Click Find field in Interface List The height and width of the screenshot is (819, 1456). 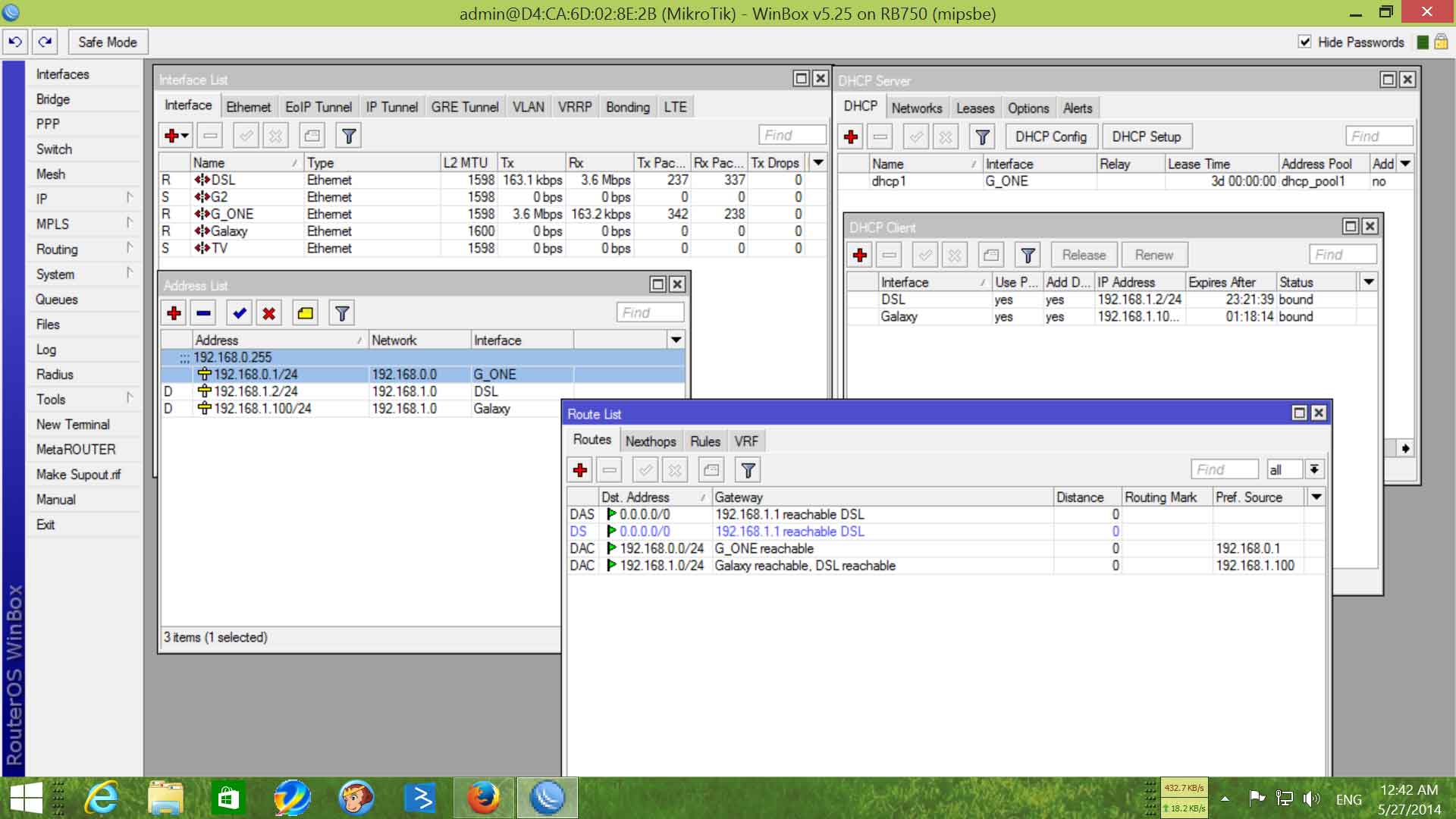click(x=792, y=135)
